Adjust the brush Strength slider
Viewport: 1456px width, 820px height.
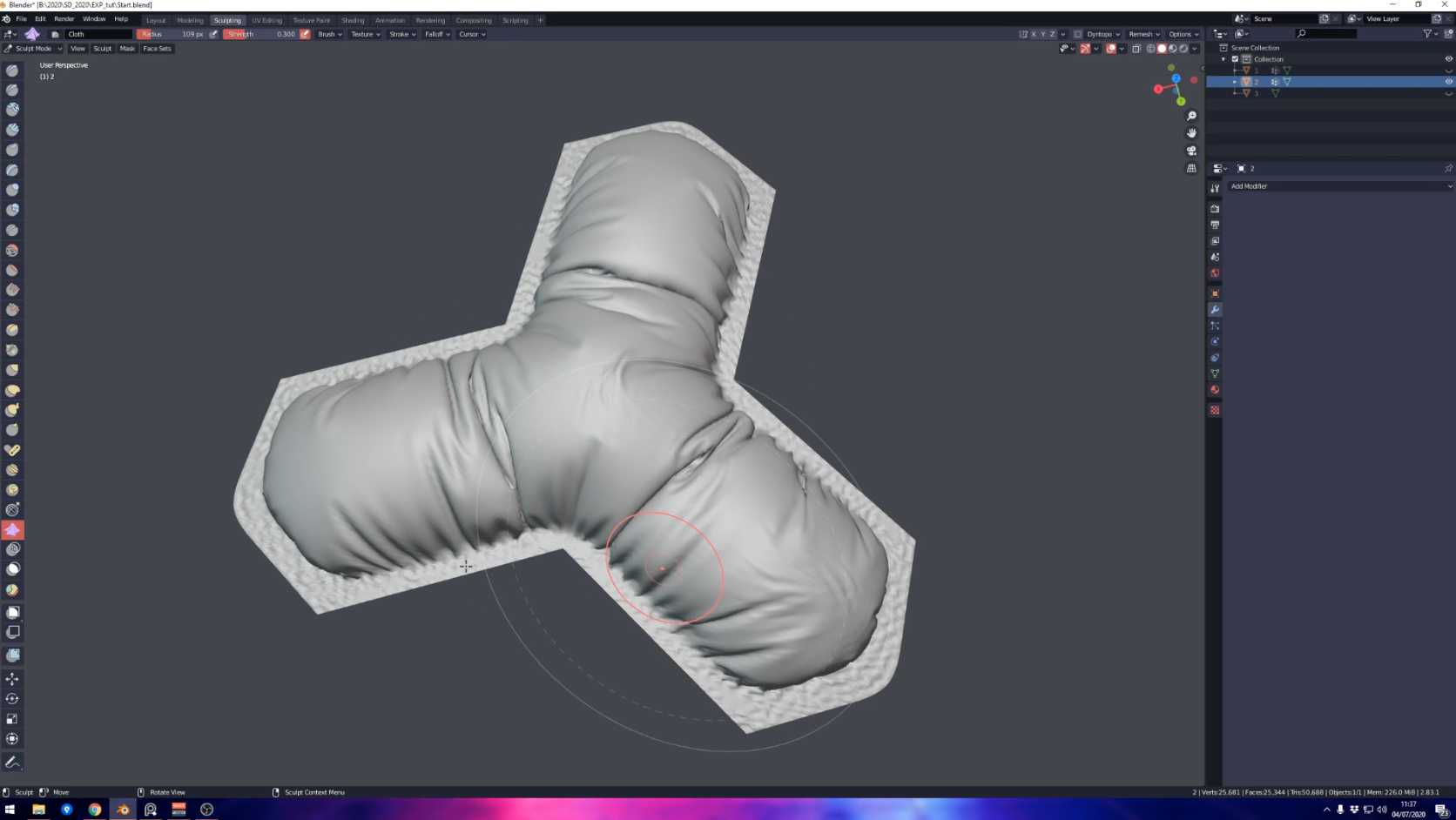click(260, 34)
